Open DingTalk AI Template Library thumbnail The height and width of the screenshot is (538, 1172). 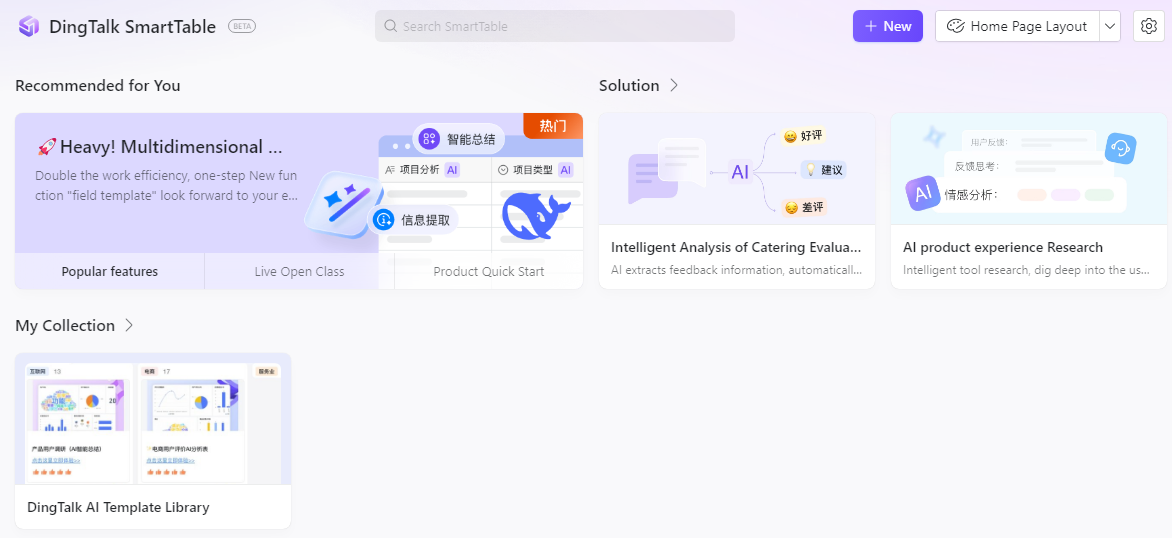tap(153, 418)
